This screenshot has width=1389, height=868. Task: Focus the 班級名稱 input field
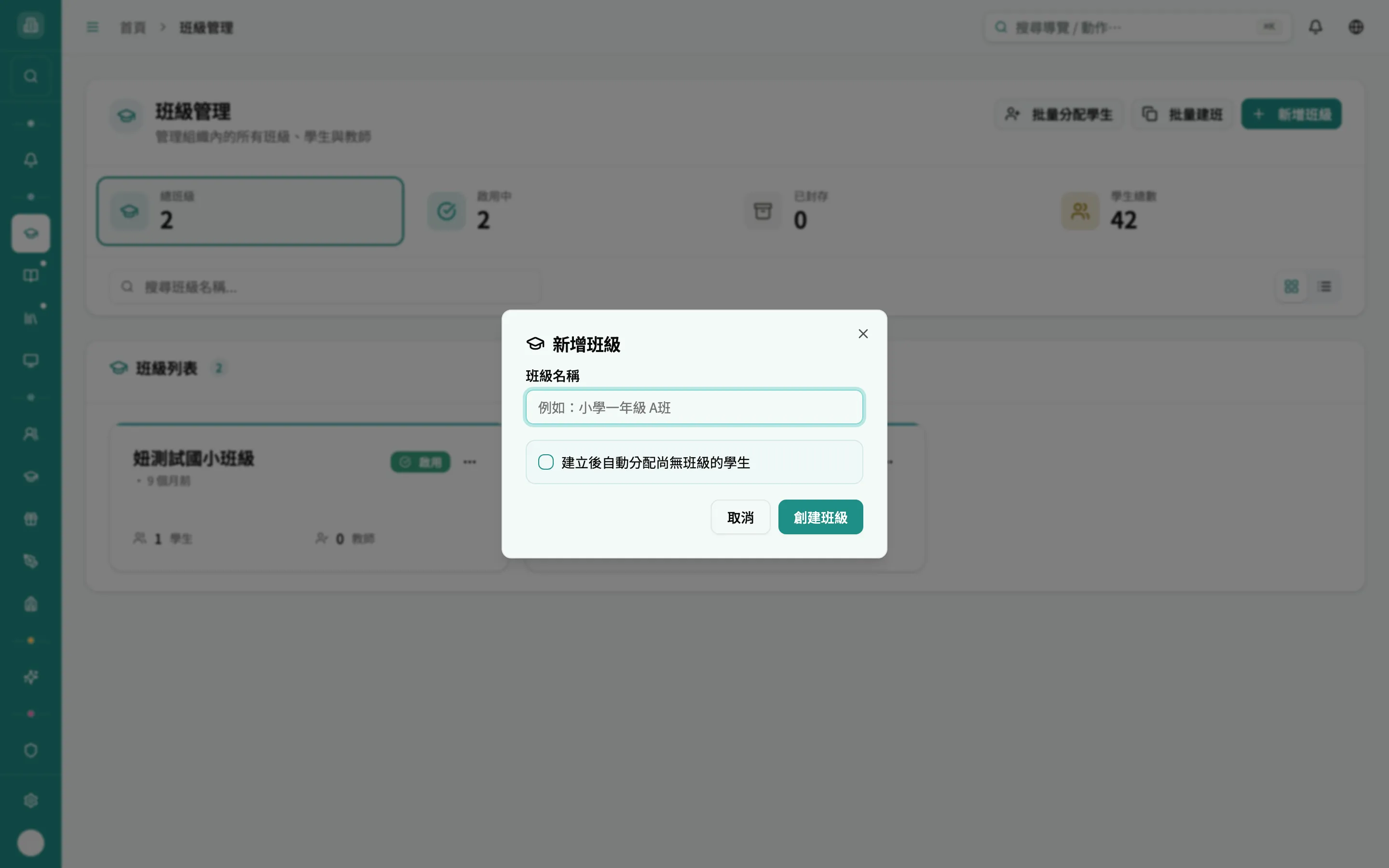(x=694, y=407)
